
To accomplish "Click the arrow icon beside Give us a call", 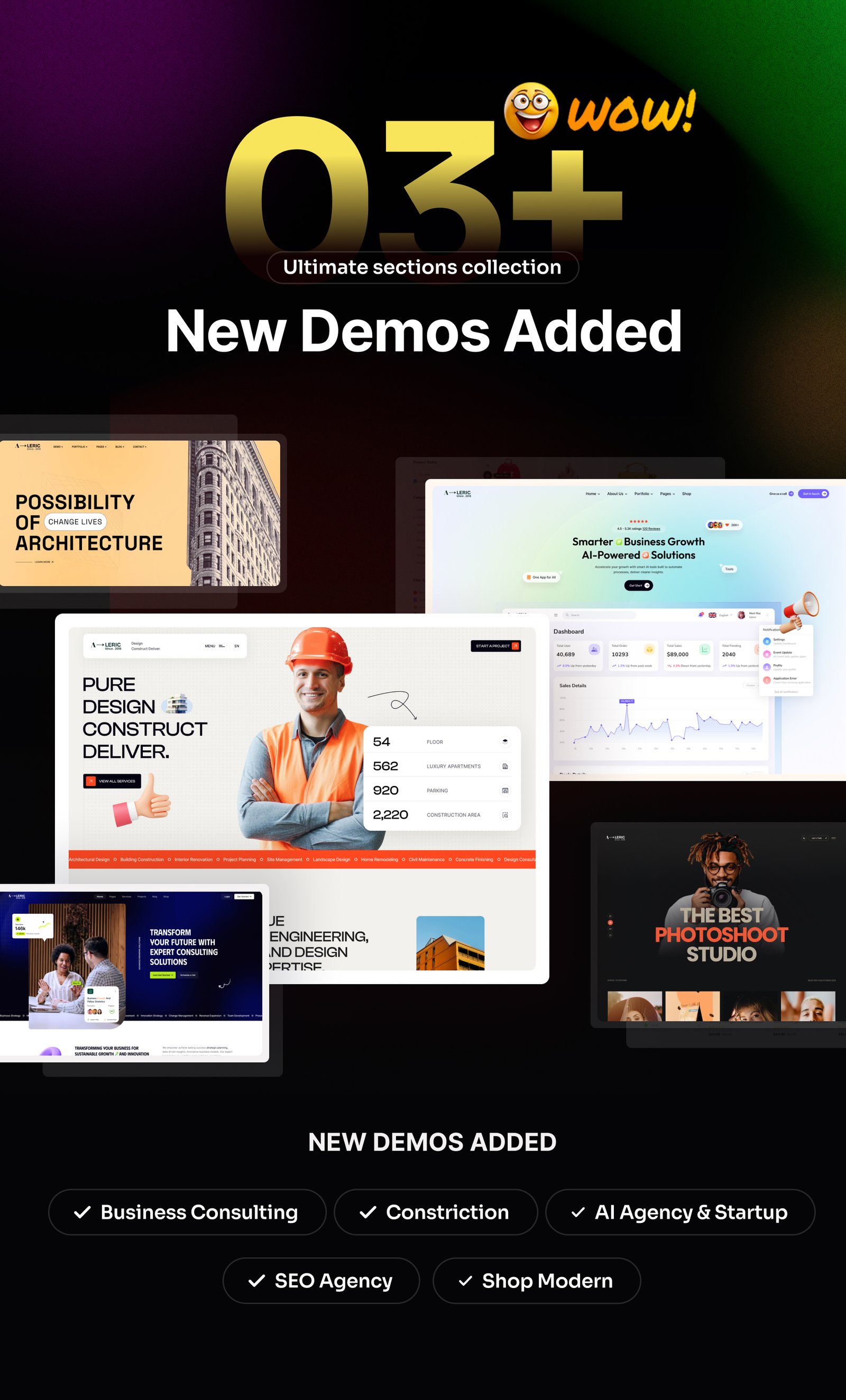I will tap(791, 494).
